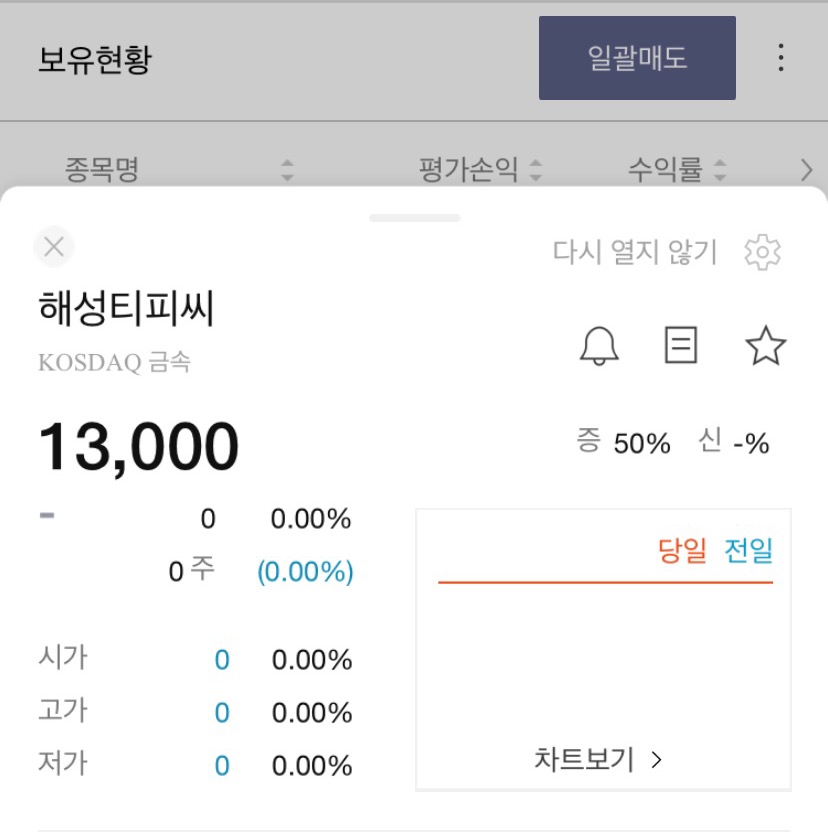828x832 pixels.
Task: Tap the 보유현황 section title
Action: pos(95,59)
